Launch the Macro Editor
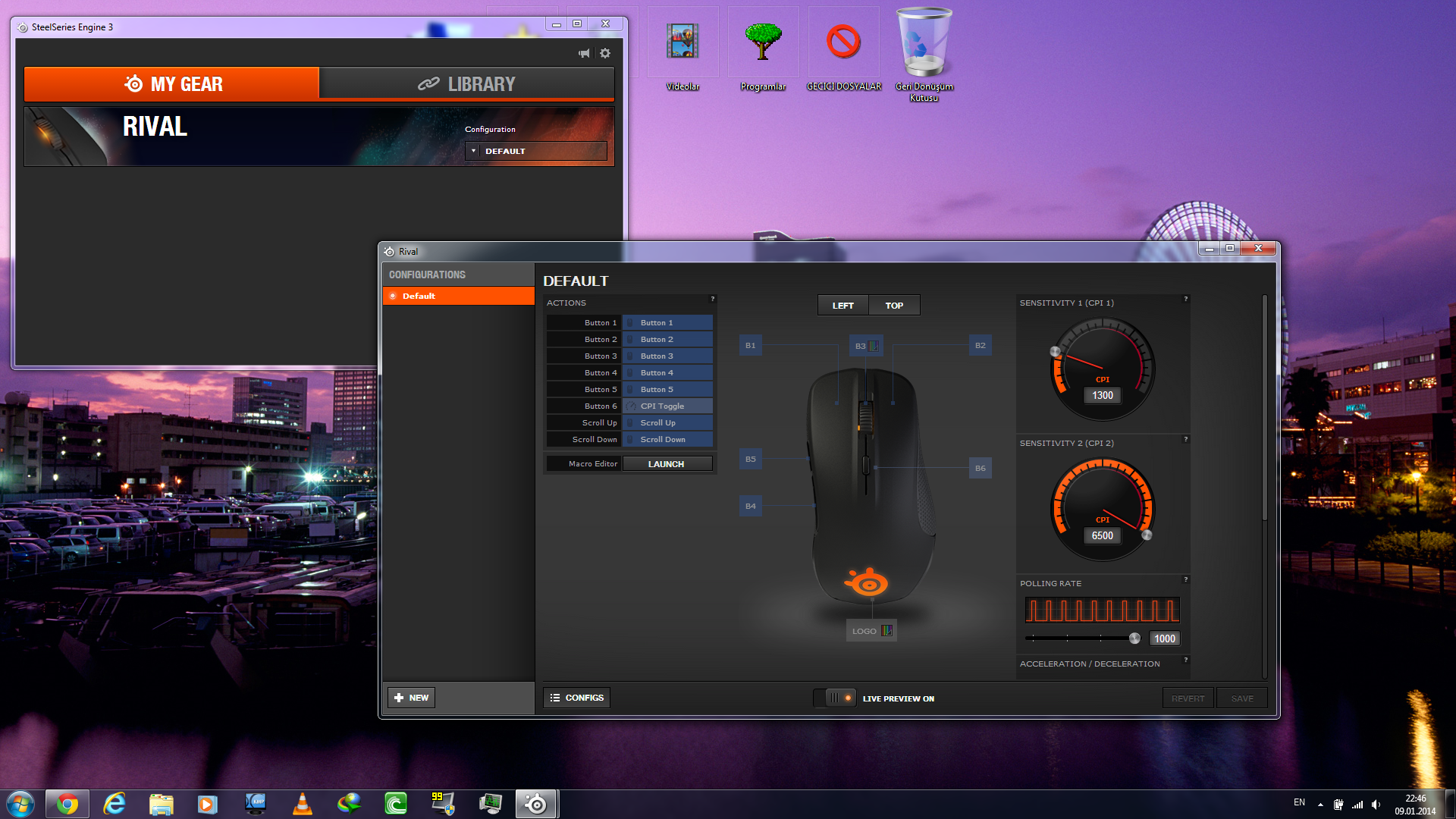 click(x=667, y=463)
